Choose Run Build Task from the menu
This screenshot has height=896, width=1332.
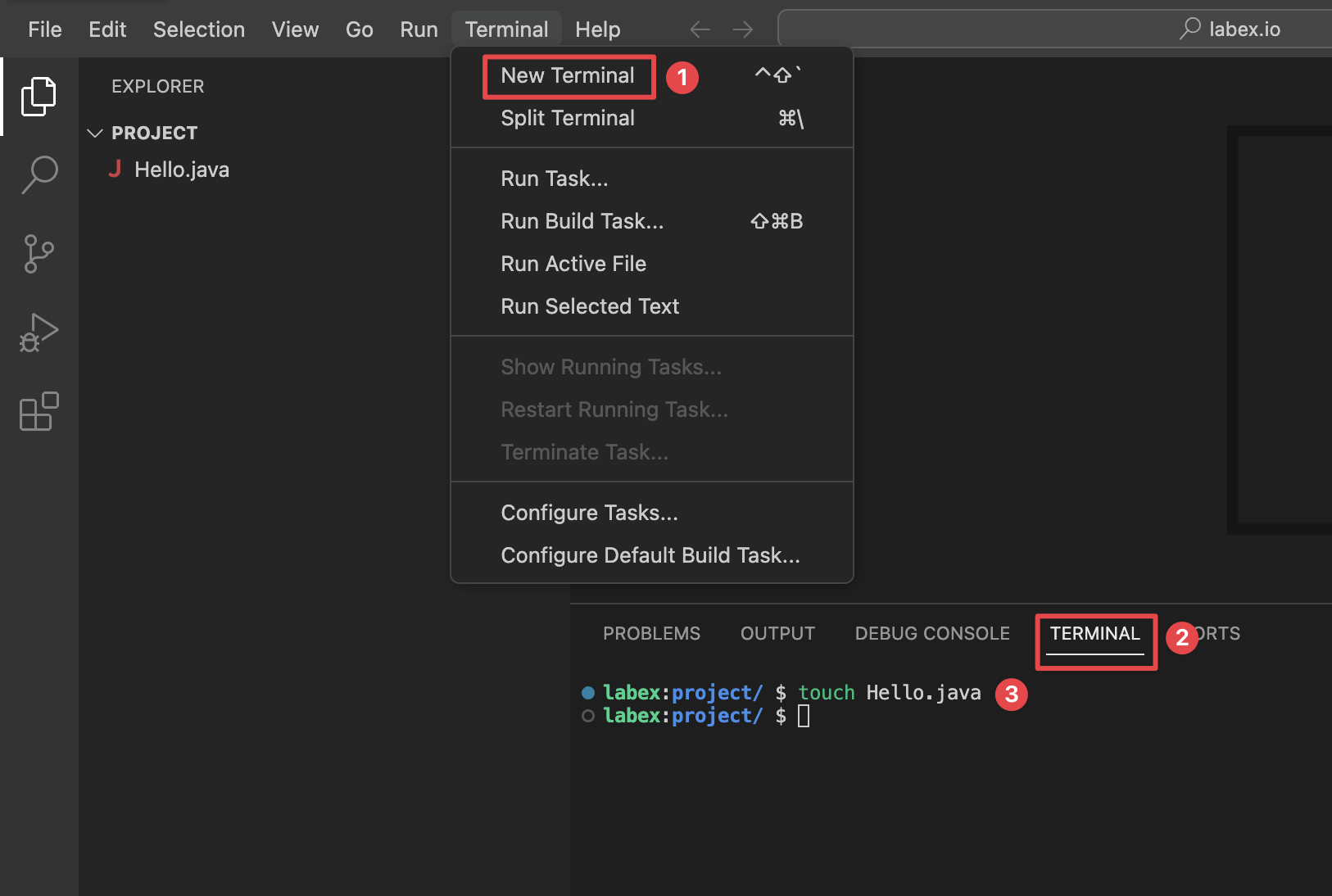tap(582, 220)
